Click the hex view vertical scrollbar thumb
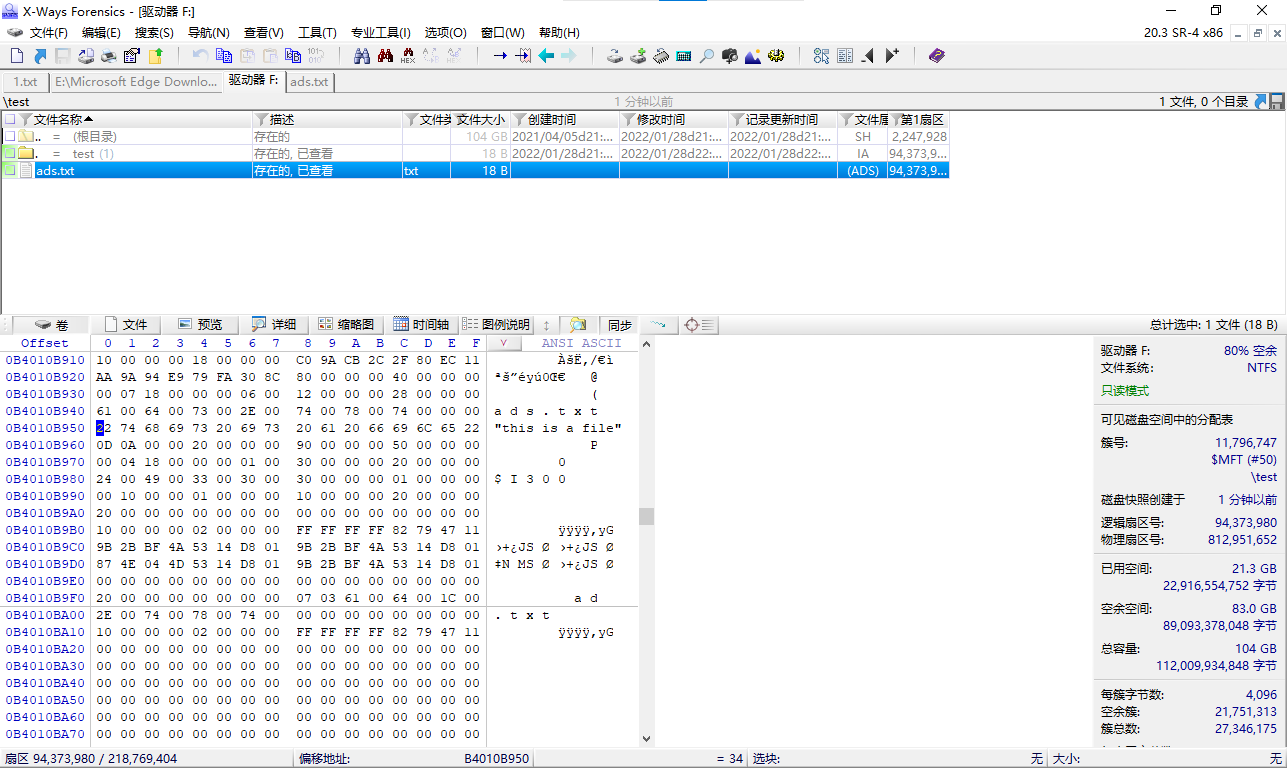The width and height of the screenshot is (1287, 768). click(647, 516)
